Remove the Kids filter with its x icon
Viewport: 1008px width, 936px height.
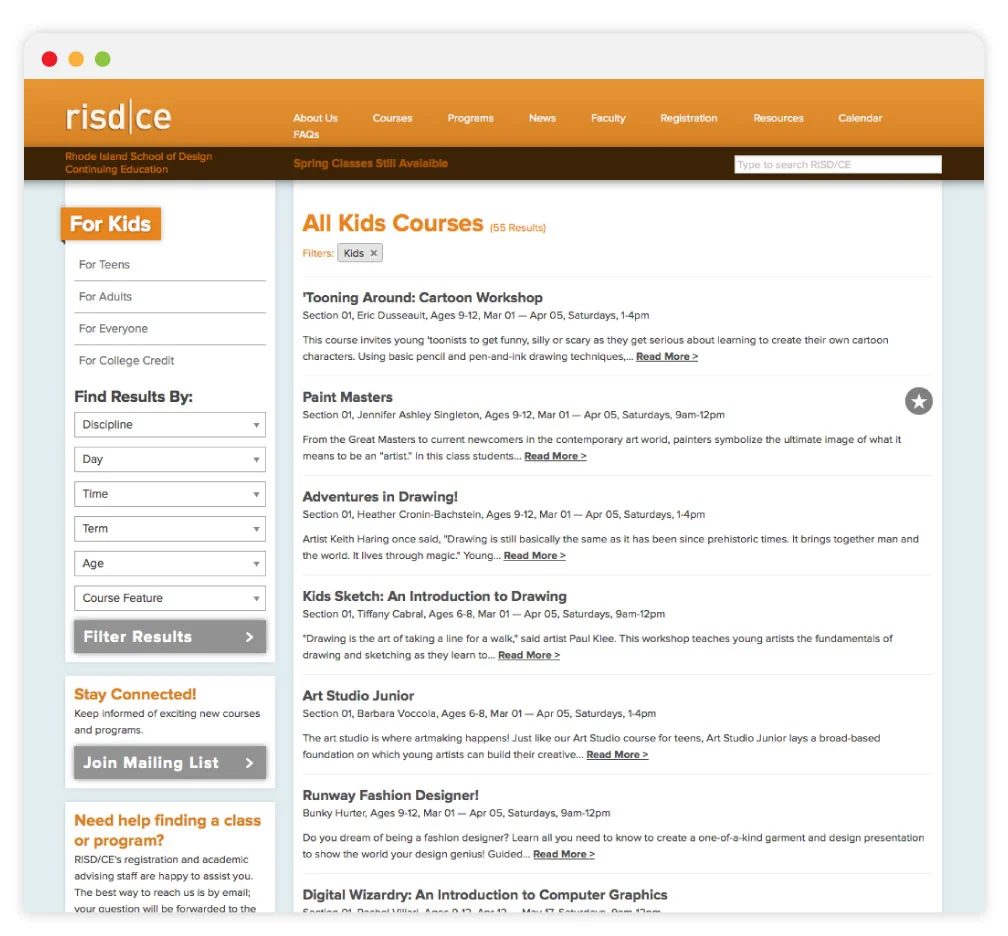point(374,253)
